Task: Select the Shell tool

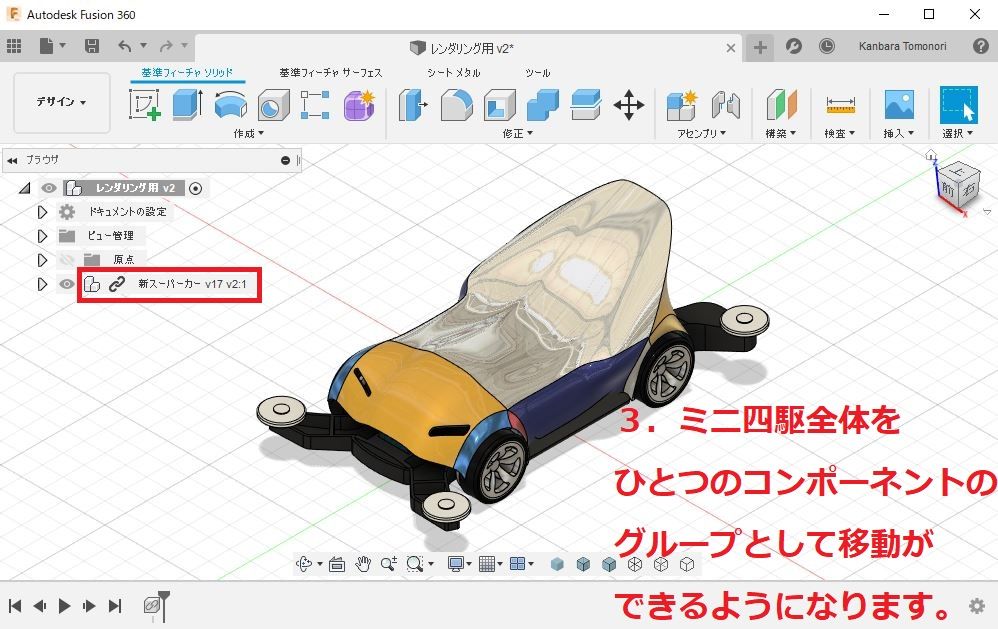Action: tap(500, 104)
